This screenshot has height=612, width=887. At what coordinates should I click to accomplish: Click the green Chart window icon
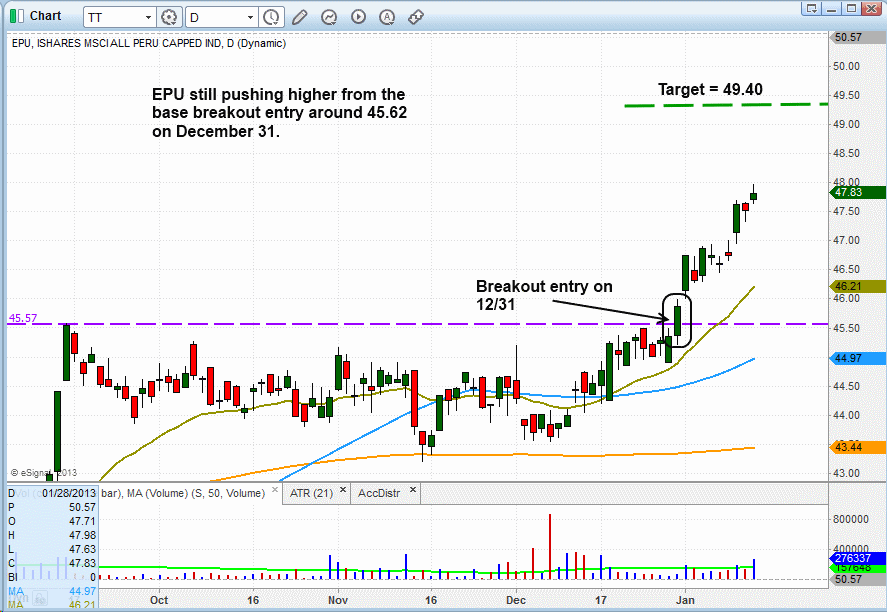click(x=17, y=16)
